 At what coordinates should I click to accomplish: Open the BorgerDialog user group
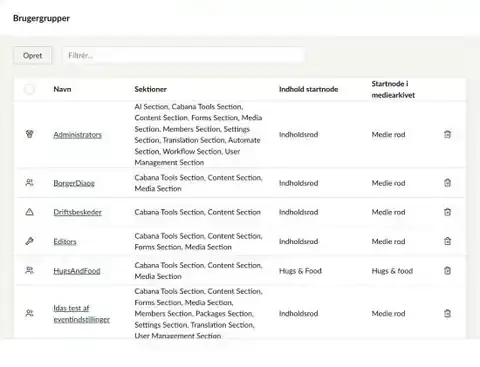[74, 183]
